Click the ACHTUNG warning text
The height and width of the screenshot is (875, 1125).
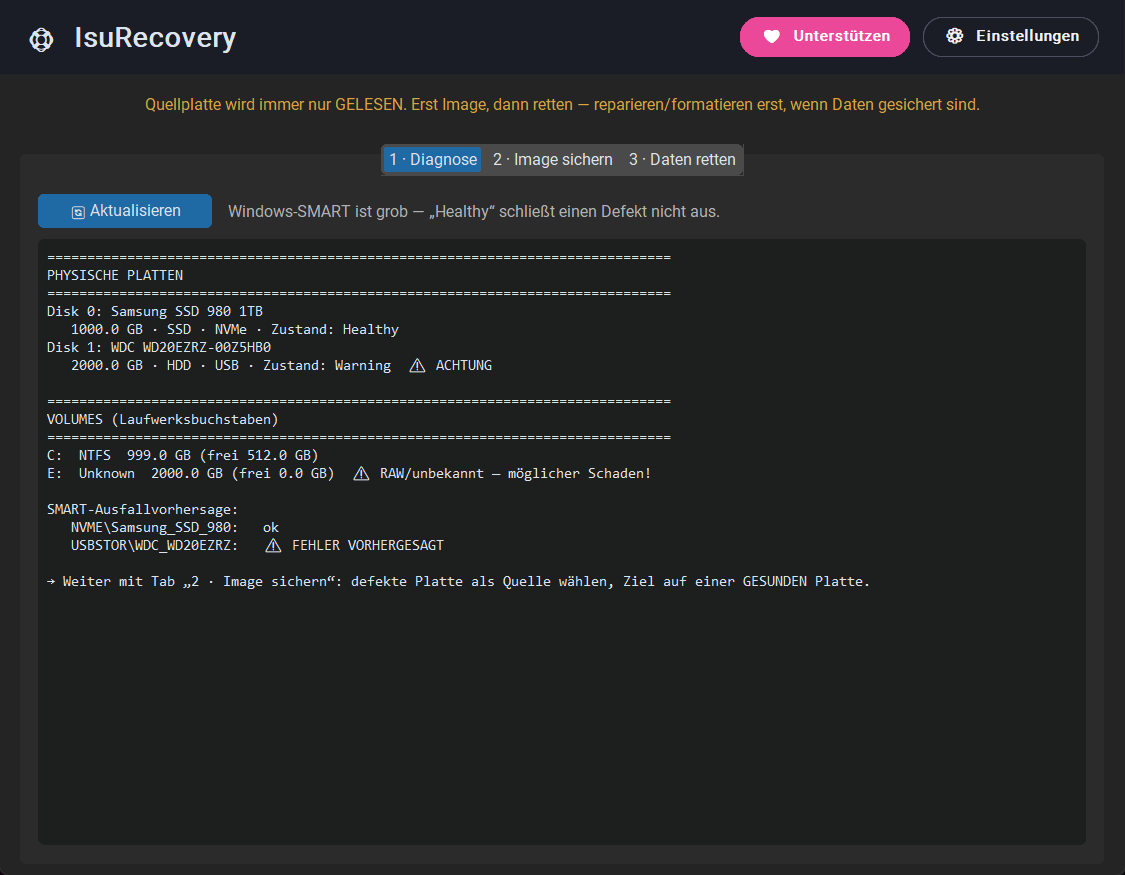(x=463, y=365)
